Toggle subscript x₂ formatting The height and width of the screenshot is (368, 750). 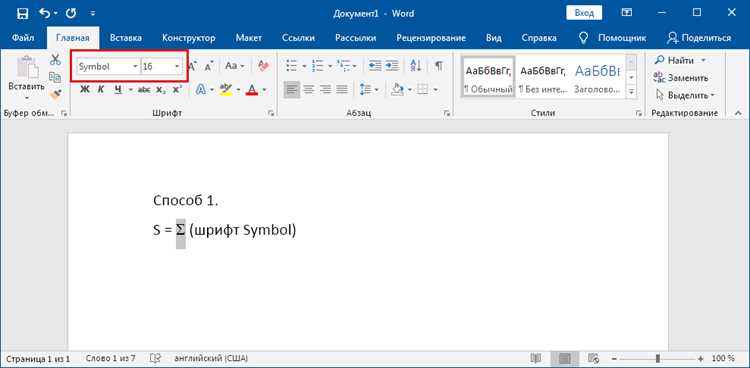click(x=161, y=89)
